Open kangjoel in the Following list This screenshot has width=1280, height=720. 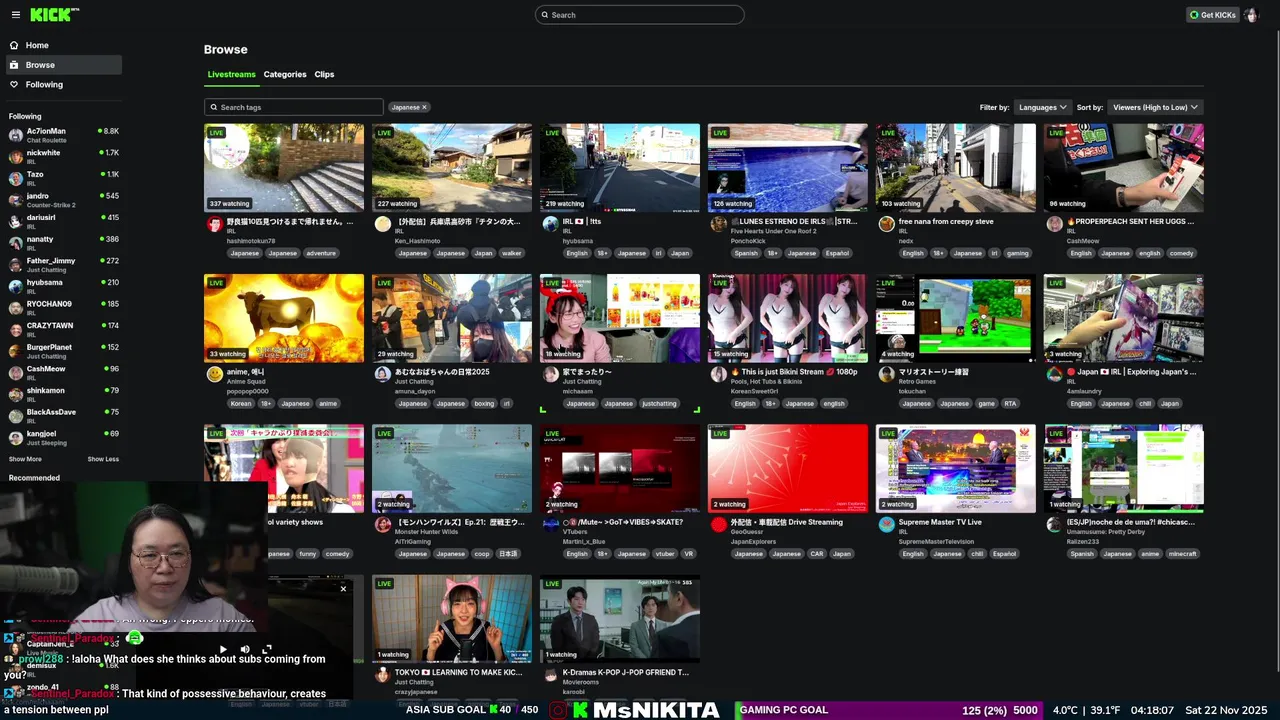(64, 438)
